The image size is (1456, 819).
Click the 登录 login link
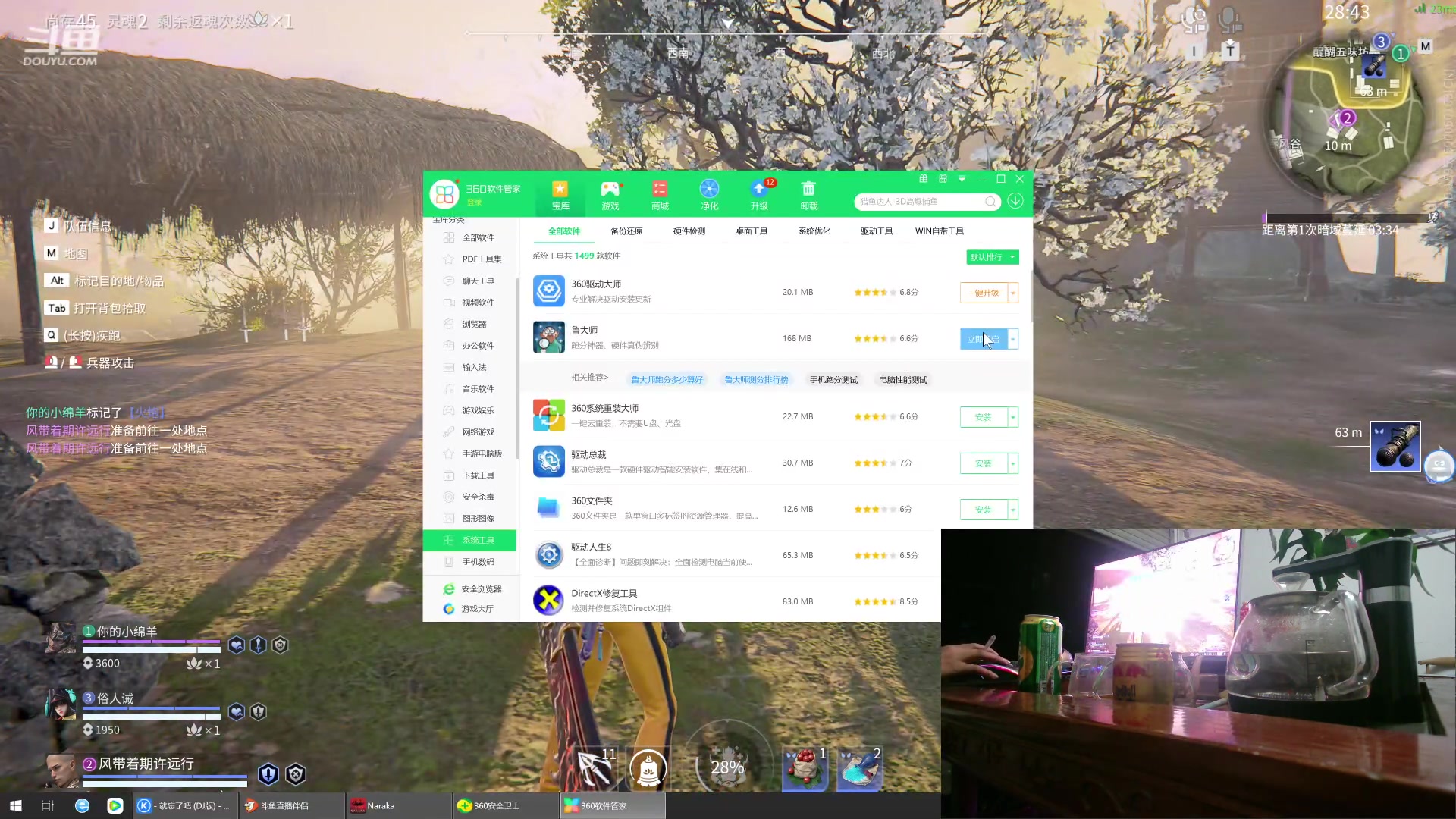click(x=474, y=202)
